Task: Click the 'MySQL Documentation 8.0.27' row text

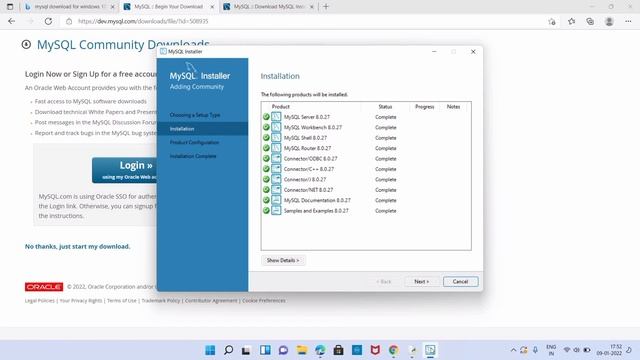Action: click(317, 200)
